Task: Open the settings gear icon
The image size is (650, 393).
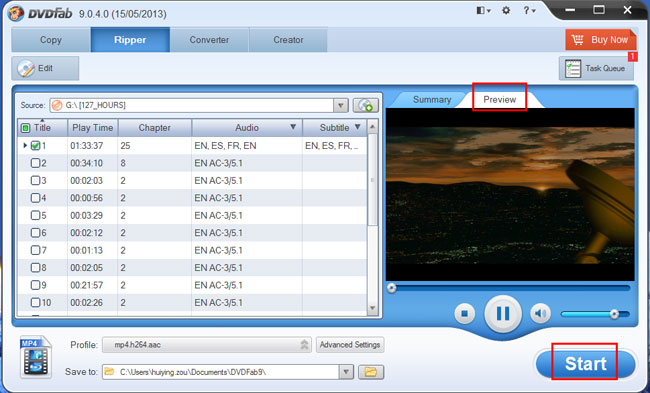Action: coord(506,11)
